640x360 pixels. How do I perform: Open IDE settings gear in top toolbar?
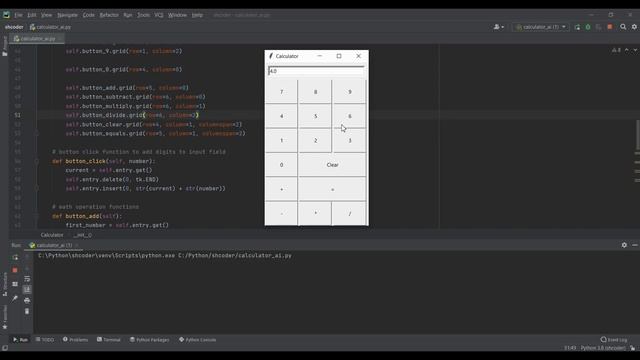634,27
